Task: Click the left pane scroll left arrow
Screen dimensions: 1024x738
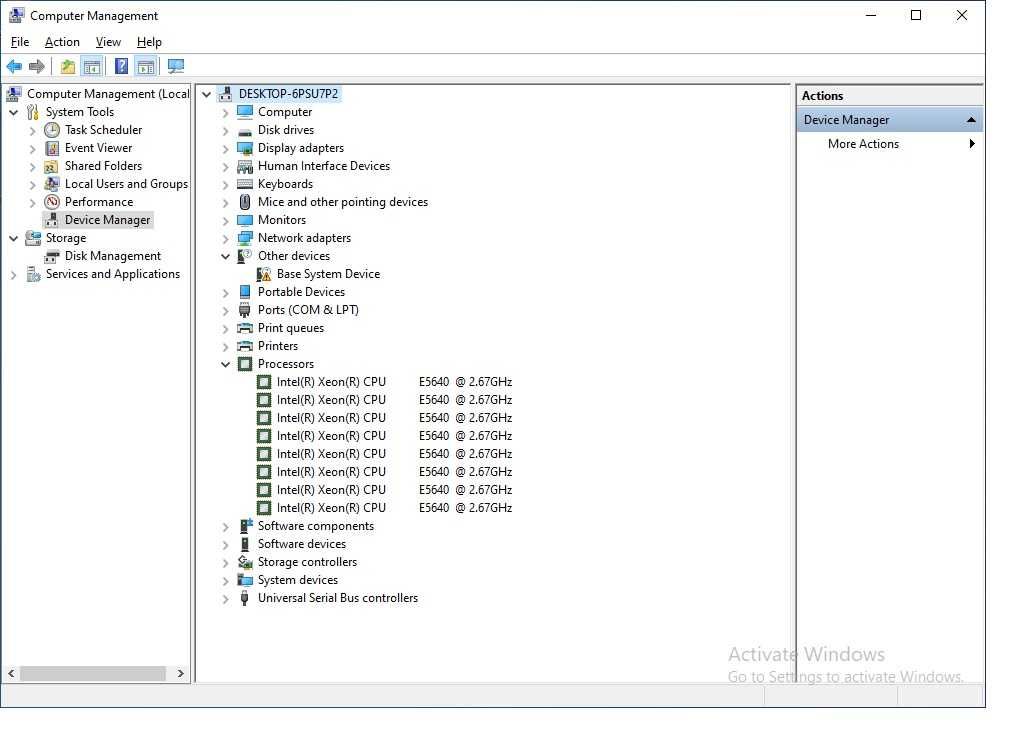Action: (x=11, y=673)
